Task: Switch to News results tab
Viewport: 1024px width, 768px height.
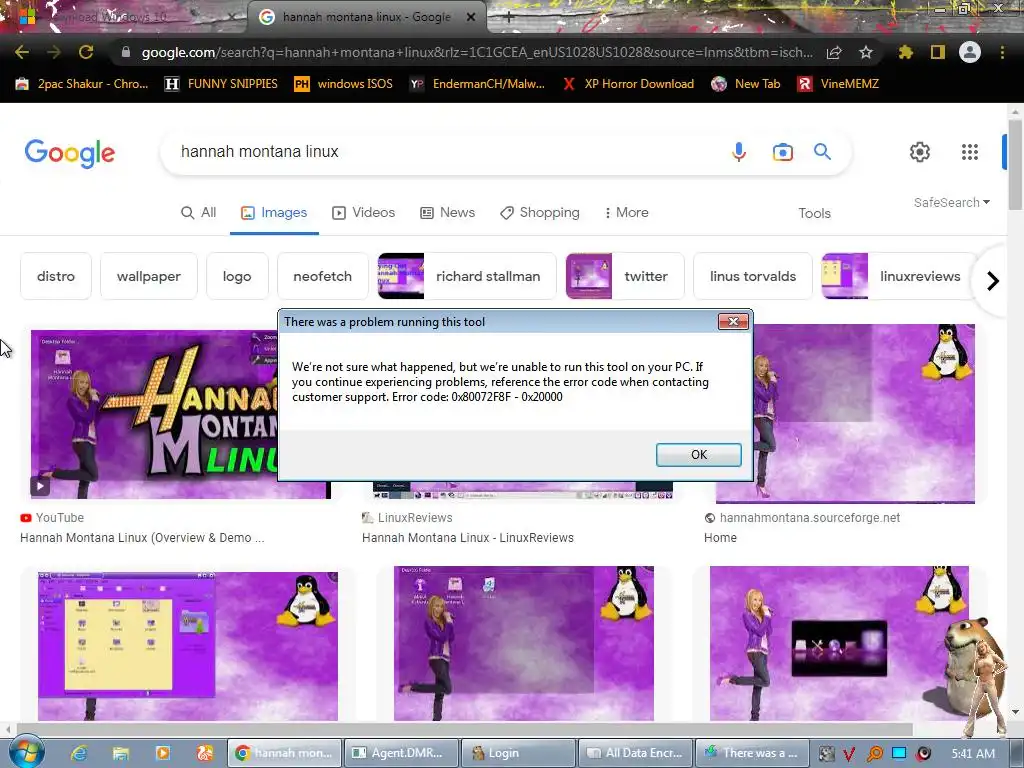Action: coord(447,213)
